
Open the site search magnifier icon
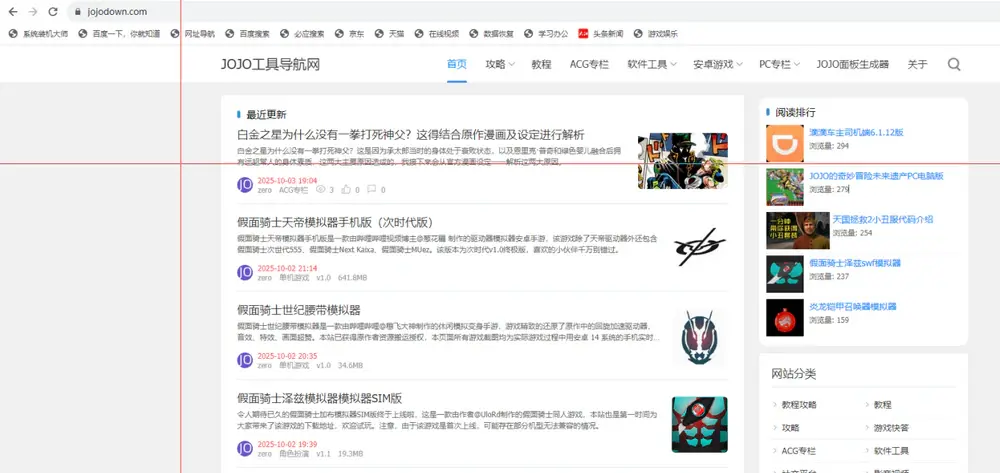[x=953, y=65]
